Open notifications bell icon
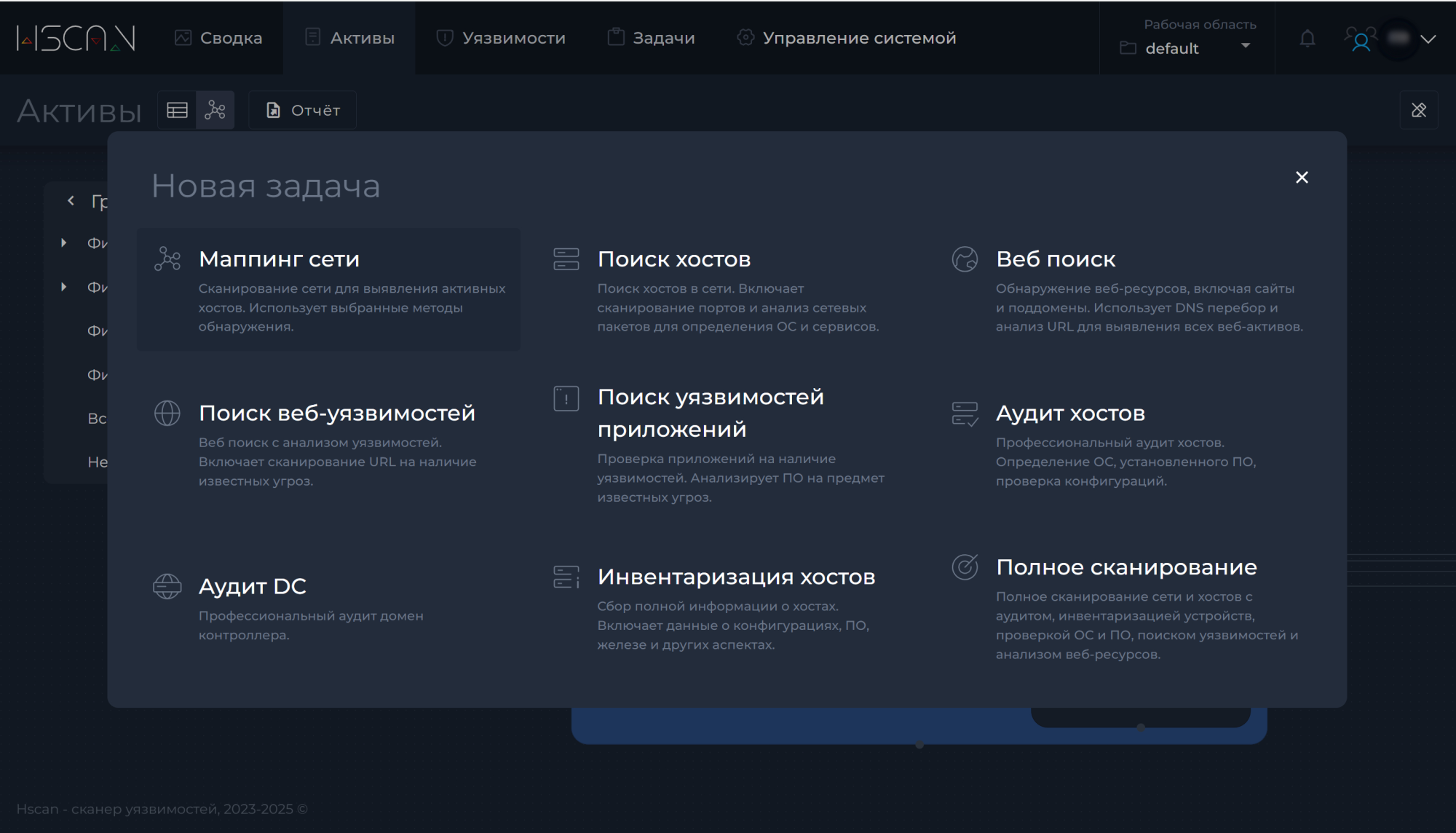The image size is (1456, 833). point(1307,39)
